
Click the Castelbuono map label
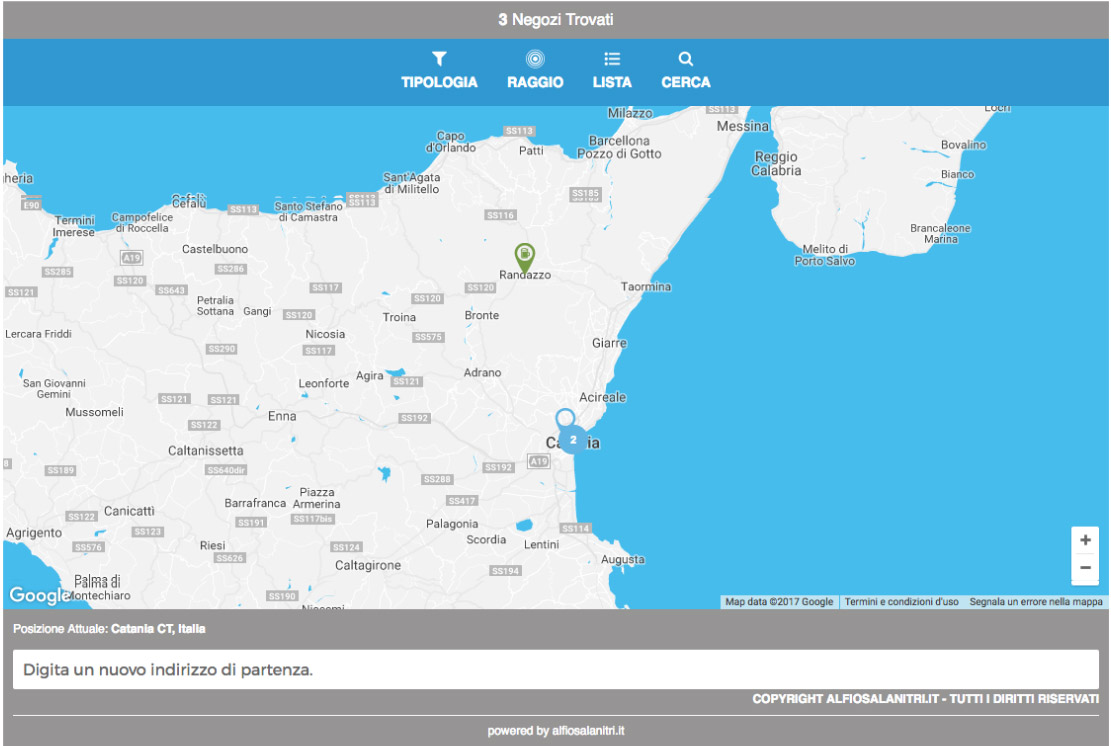215,249
